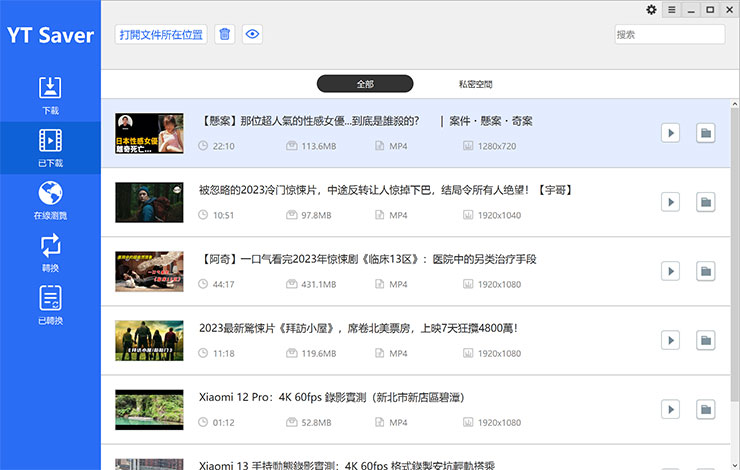
Task: Open folder for 《拜訪小屋》 video
Action: click(705, 340)
